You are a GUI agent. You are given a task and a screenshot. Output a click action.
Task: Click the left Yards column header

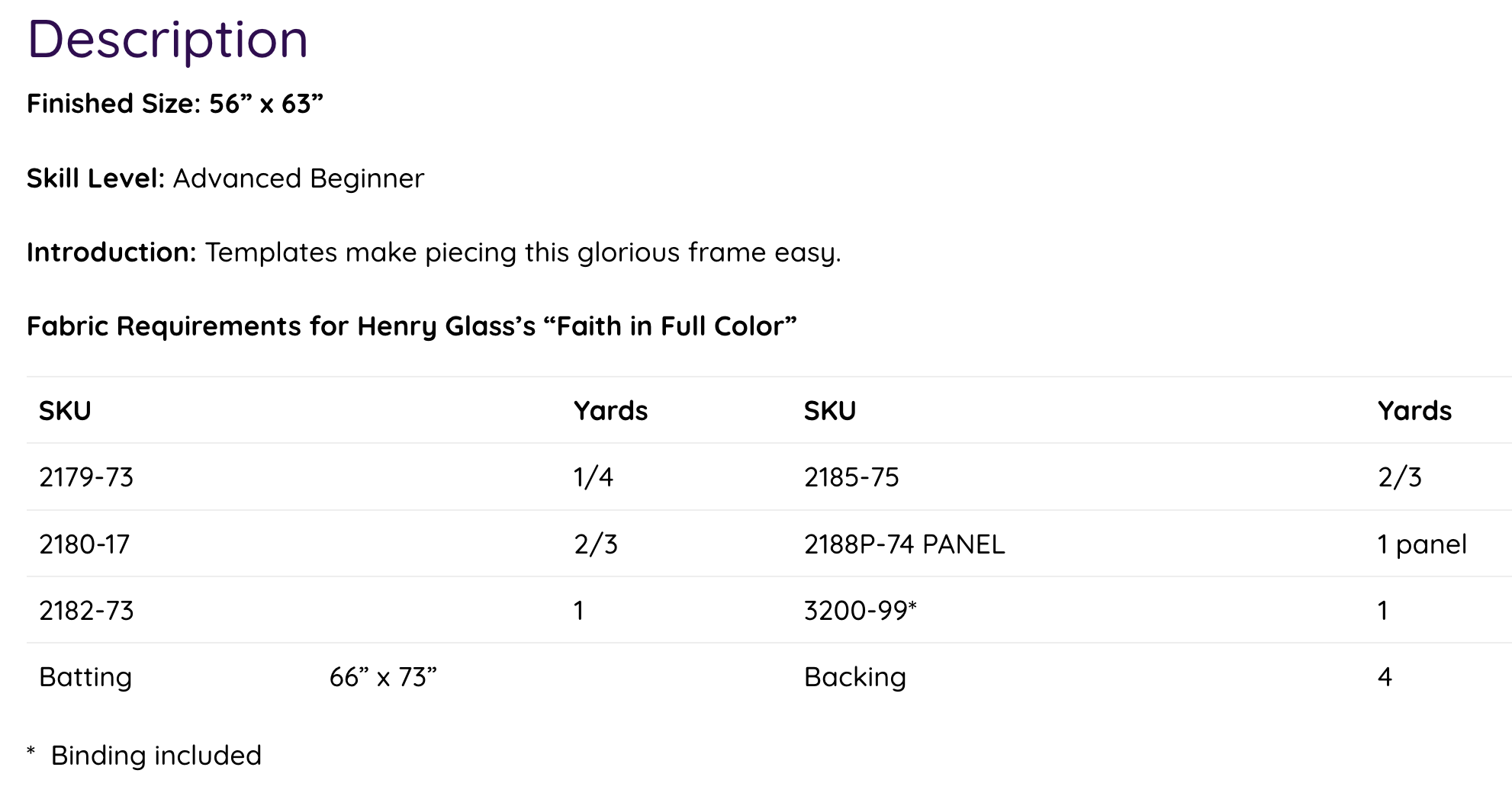[x=610, y=411]
